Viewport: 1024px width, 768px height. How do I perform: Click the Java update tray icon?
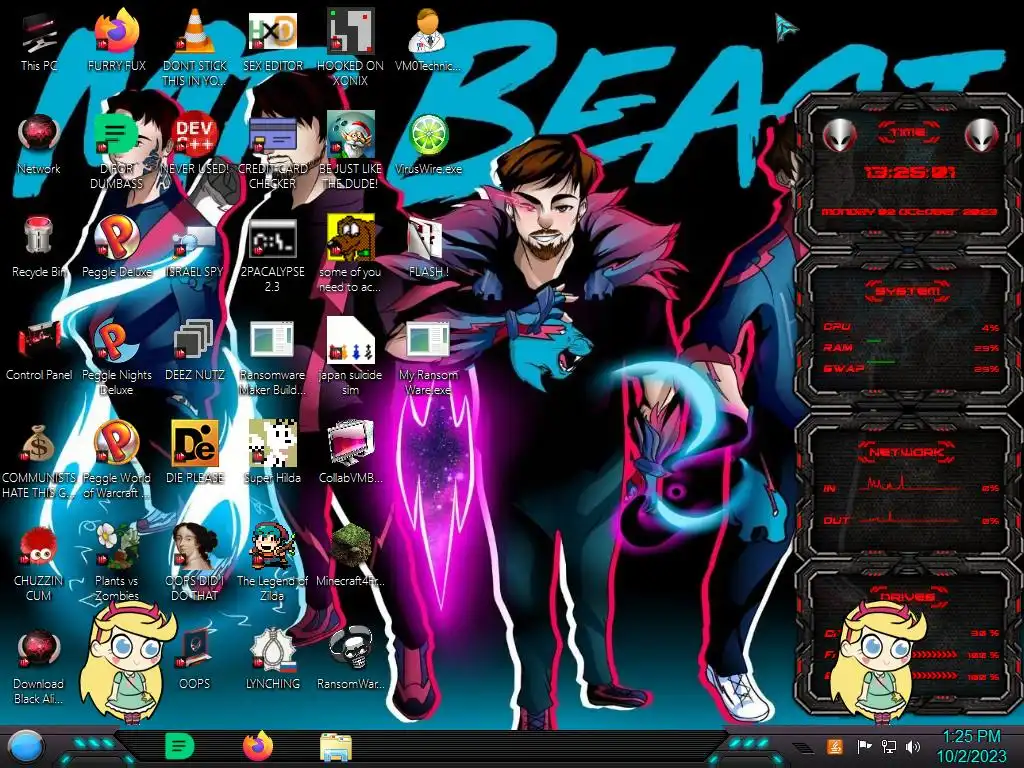(x=835, y=746)
